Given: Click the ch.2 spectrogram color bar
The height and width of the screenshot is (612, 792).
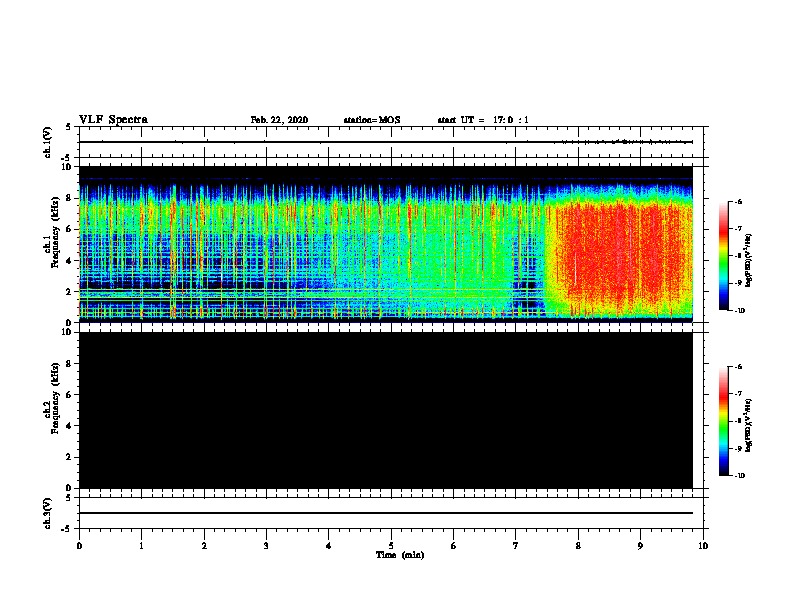Looking at the screenshot, I should 723,421.
